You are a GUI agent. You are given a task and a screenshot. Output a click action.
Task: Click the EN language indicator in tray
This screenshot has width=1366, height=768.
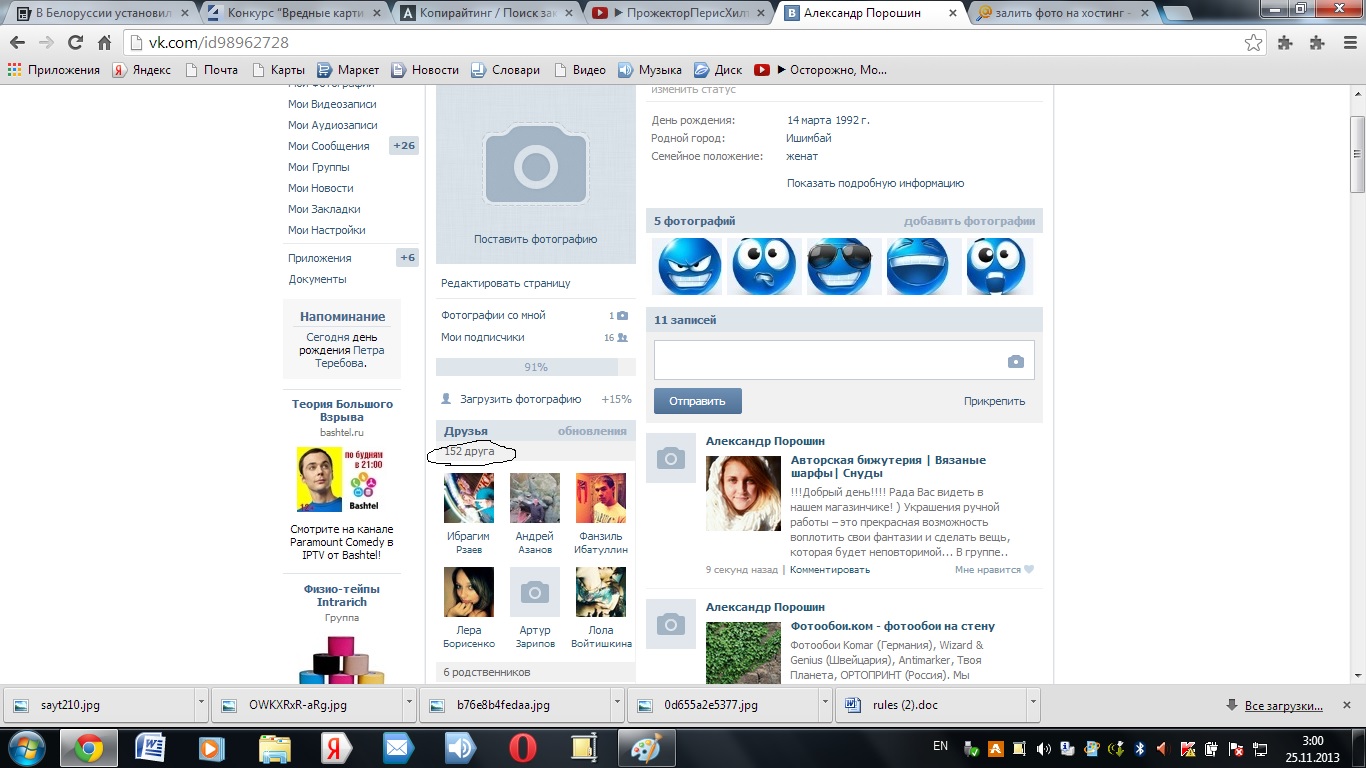(940, 746)
